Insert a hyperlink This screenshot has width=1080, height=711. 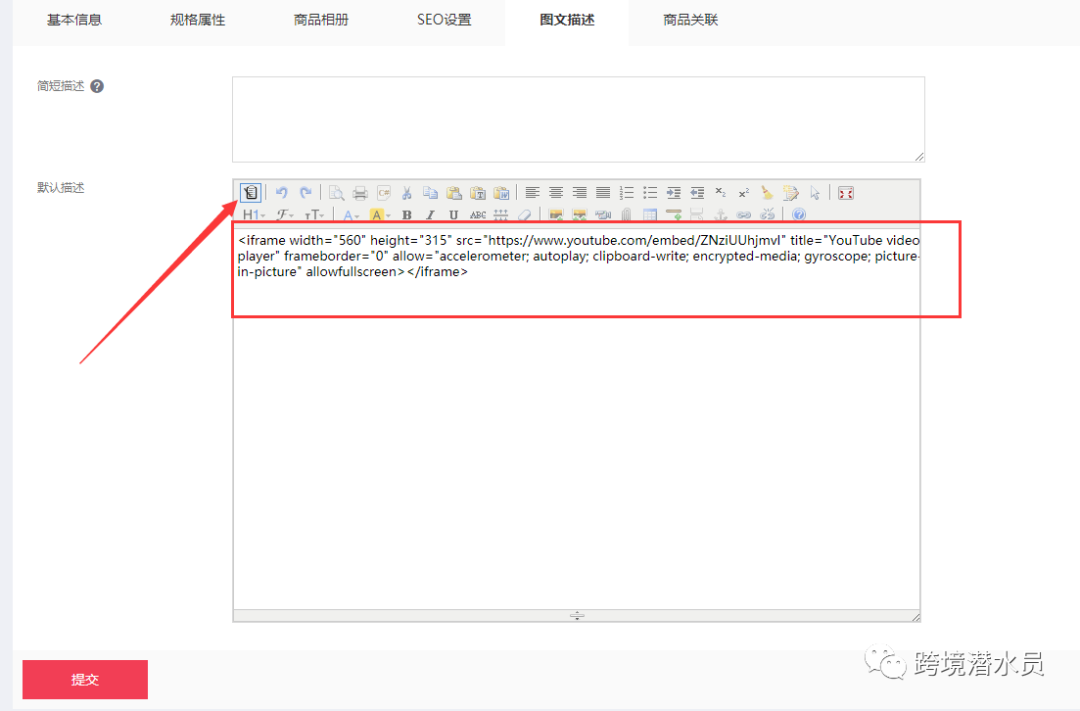pos(744,215)
